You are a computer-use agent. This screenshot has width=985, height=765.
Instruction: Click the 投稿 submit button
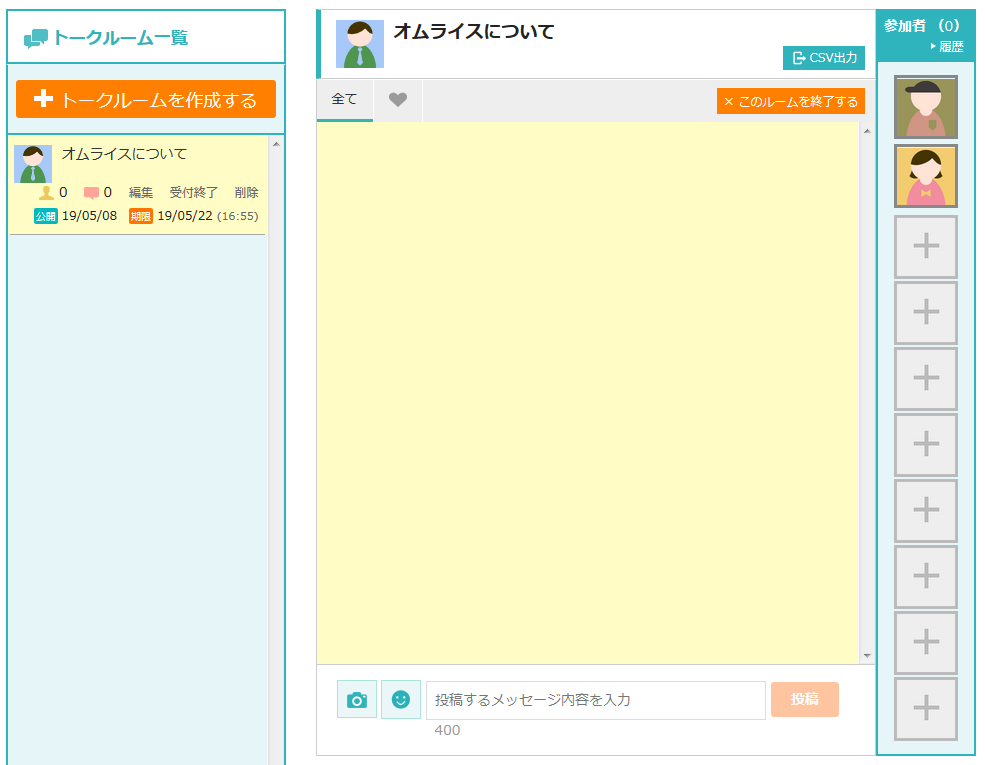click(804, 700)
